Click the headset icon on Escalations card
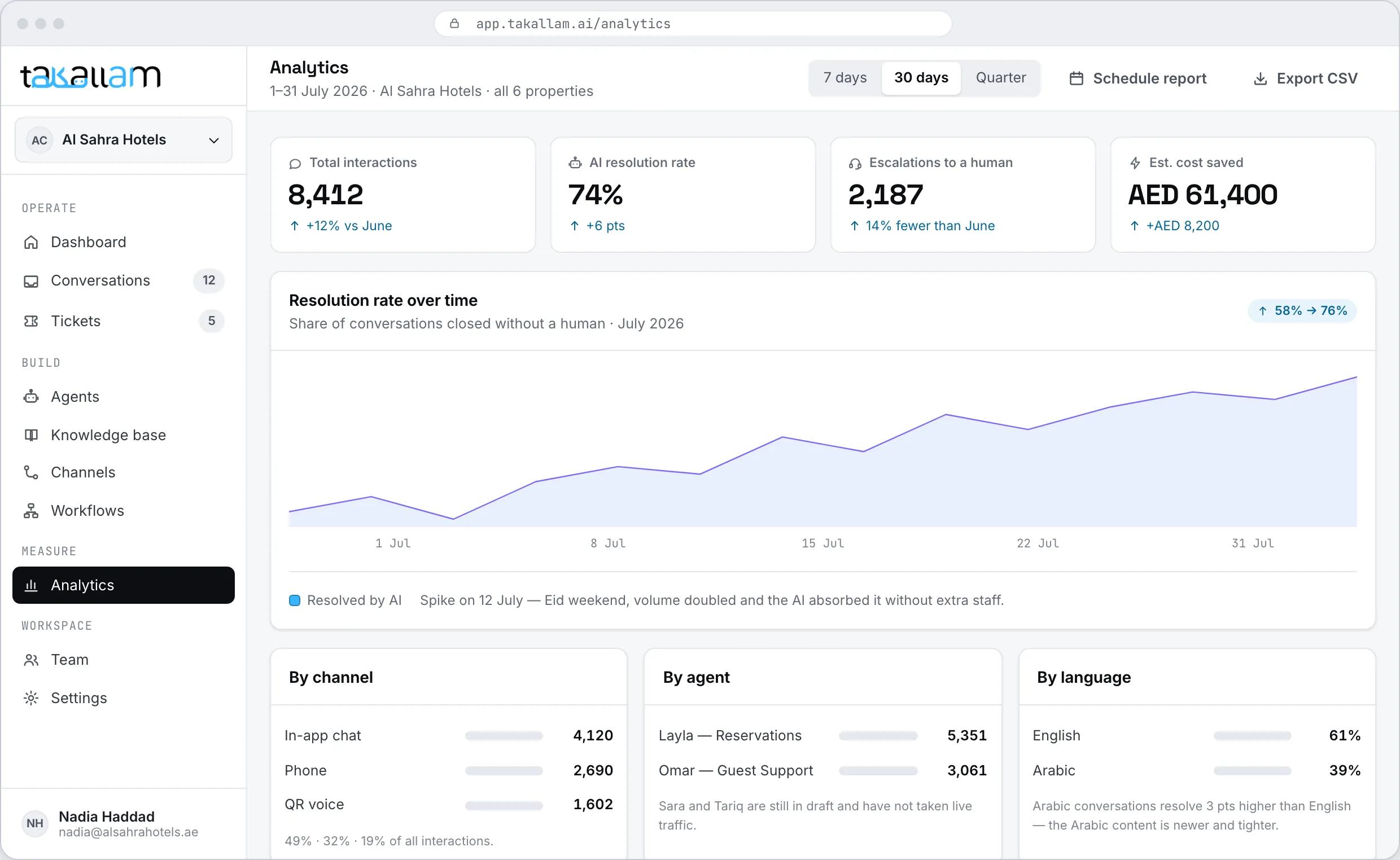Image resolution: width=1400 pixels, height=860 pixels. click(855, 163)
